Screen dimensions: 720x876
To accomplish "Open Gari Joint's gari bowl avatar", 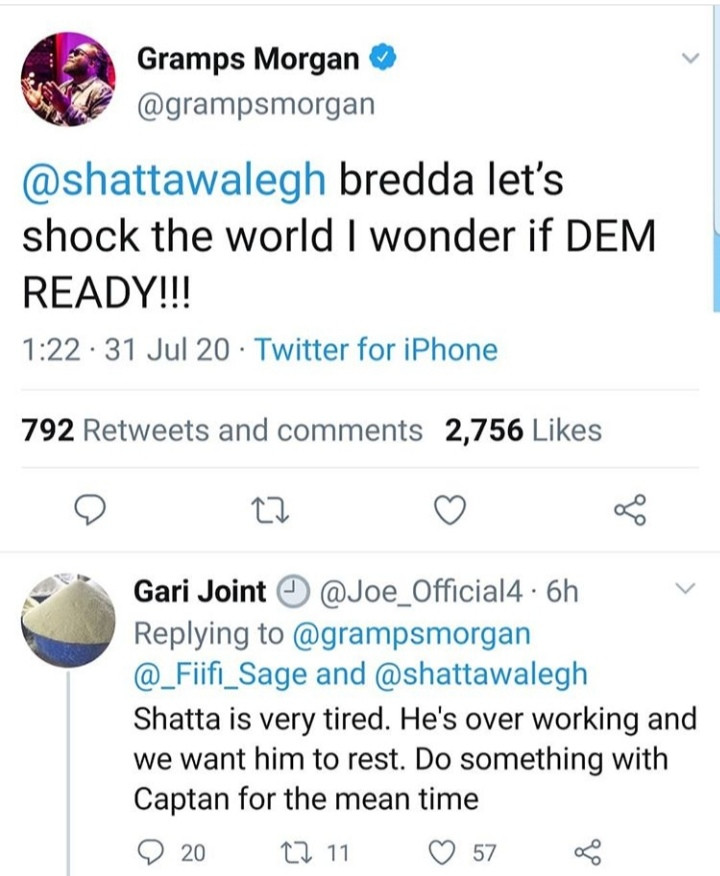I will (68, 620).
